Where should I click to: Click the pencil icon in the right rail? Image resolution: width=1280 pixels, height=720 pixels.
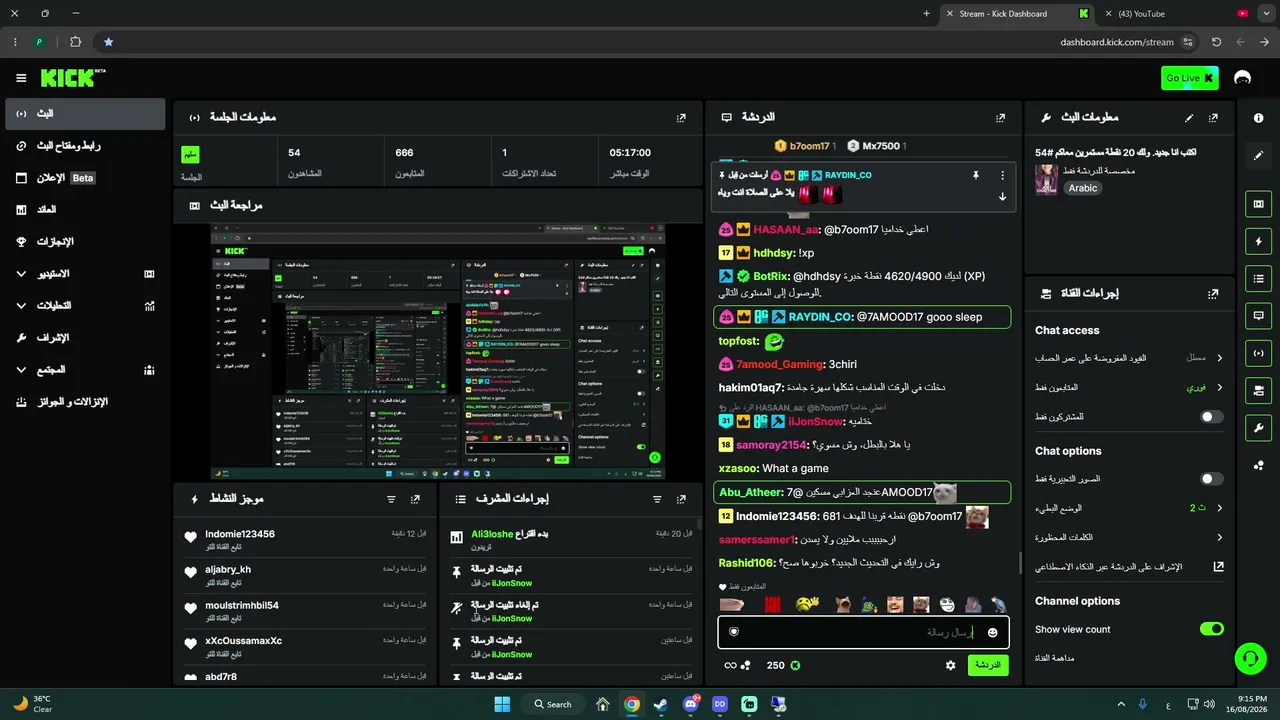[1258, 155]
